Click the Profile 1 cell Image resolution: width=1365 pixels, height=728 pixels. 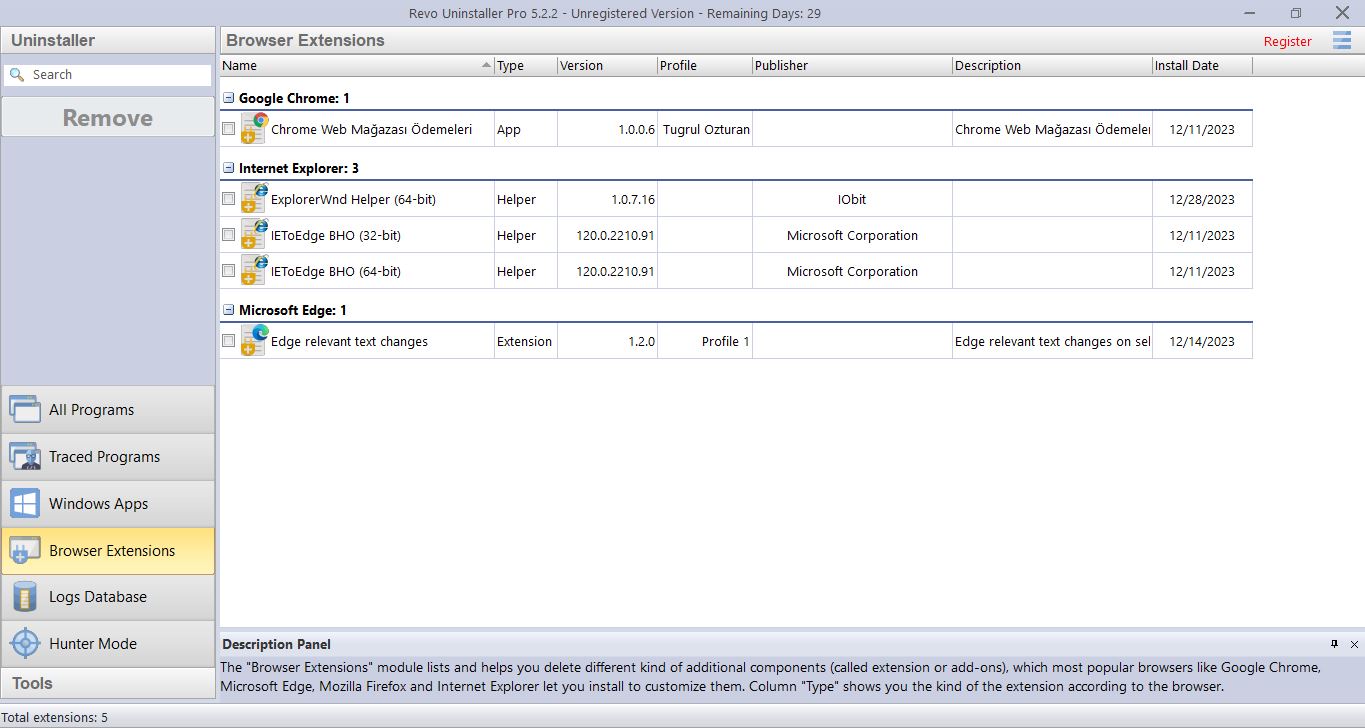pyautogui.click(x=705, y=341)
